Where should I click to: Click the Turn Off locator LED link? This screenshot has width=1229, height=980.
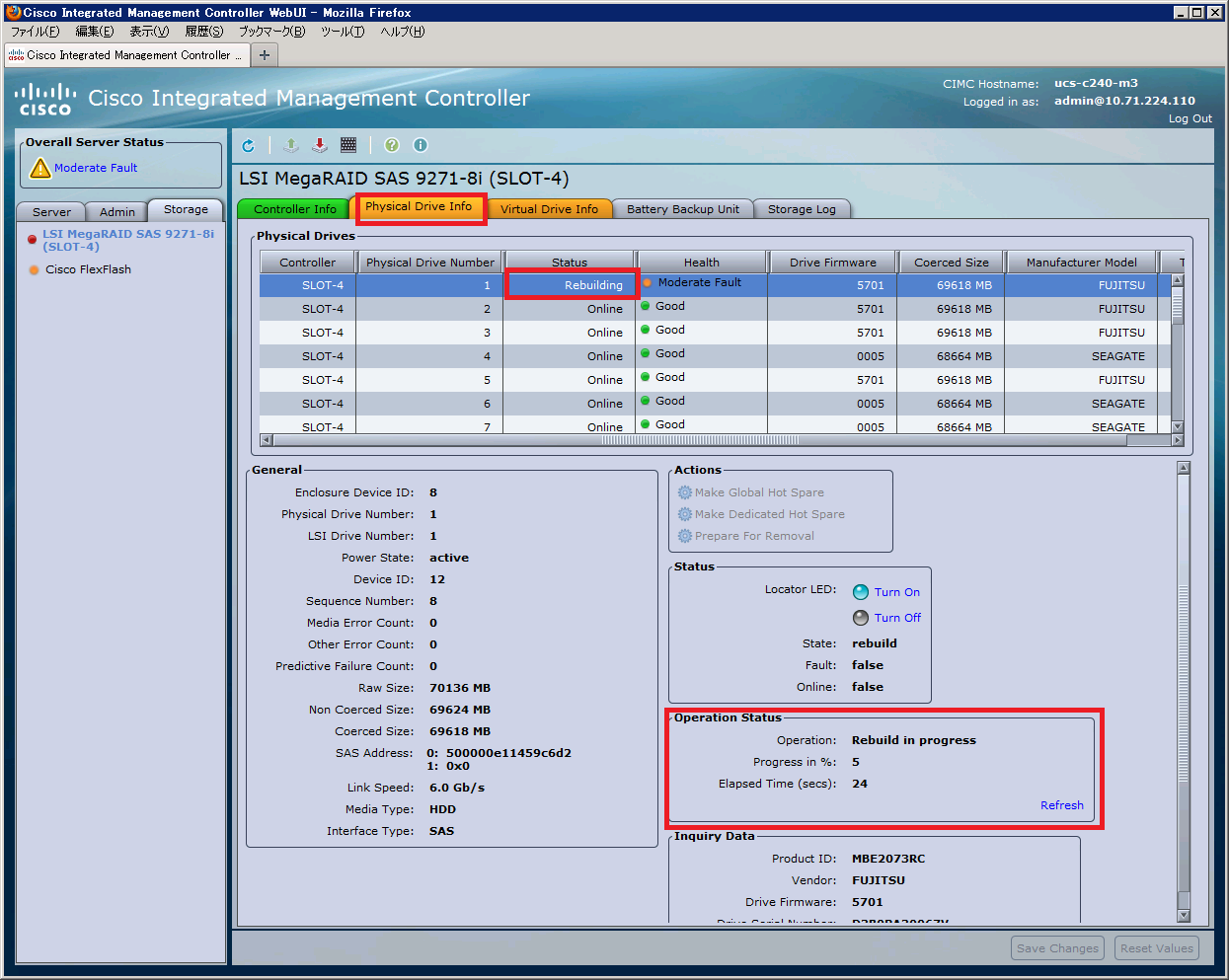pyautogui.click(x=897, y=618)
